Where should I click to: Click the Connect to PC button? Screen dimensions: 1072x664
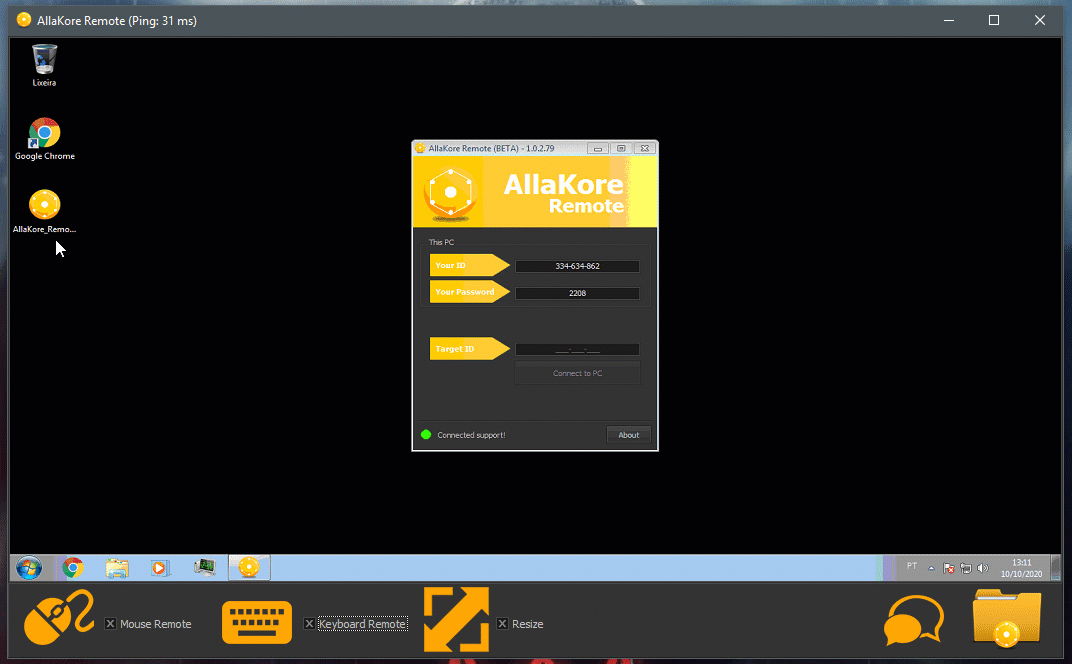click(577, 373)
